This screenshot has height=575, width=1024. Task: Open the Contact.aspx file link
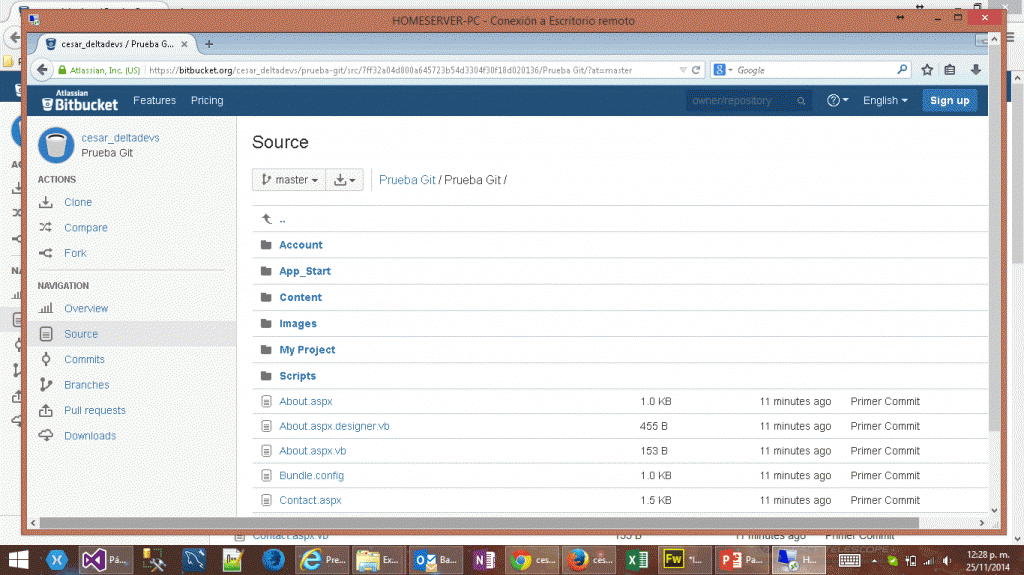[x=310, y=501]
